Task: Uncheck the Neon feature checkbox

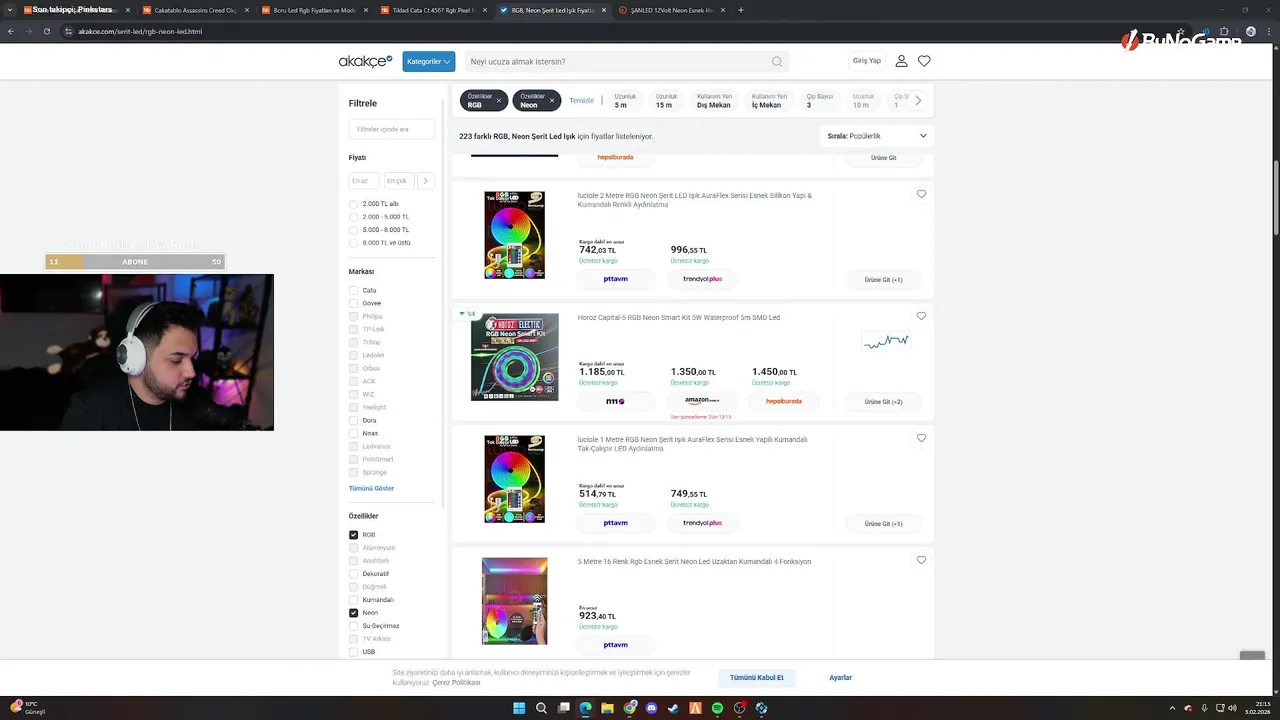Action: coord(353,613)
